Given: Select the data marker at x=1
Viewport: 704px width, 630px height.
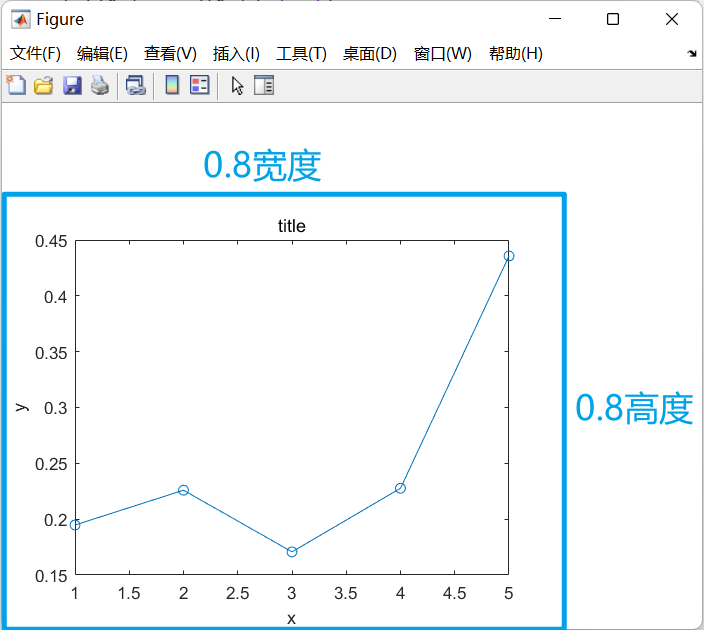Looking at the screenshot, I should pos(75,525).
